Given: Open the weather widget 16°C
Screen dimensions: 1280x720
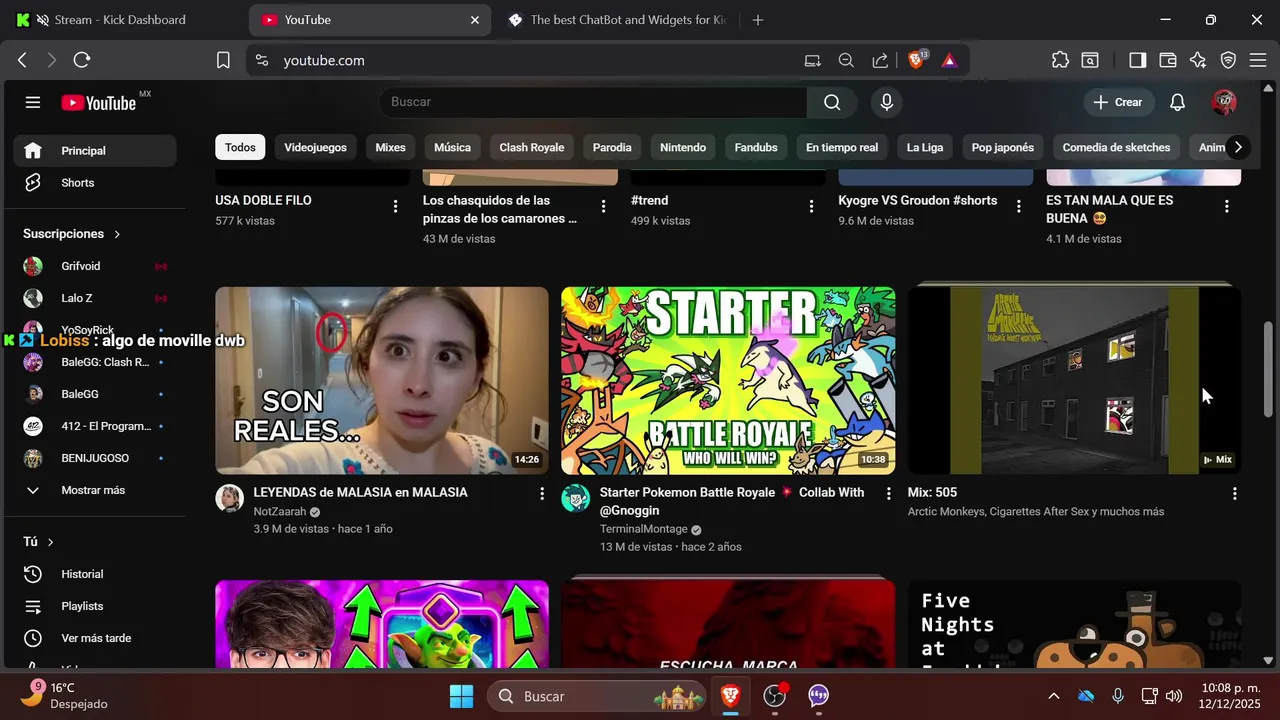Looking at the screenshot, I should [x=64, y=696].
